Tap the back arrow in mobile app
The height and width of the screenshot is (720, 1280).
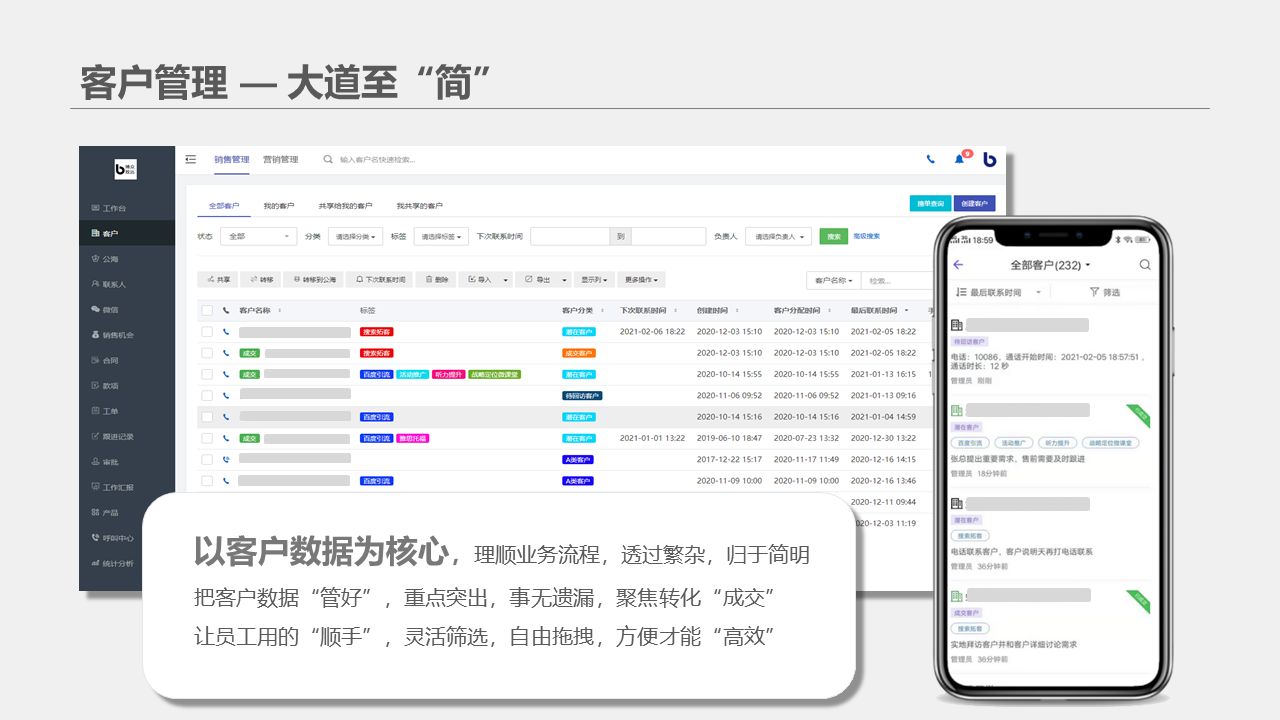pos(958,265)
